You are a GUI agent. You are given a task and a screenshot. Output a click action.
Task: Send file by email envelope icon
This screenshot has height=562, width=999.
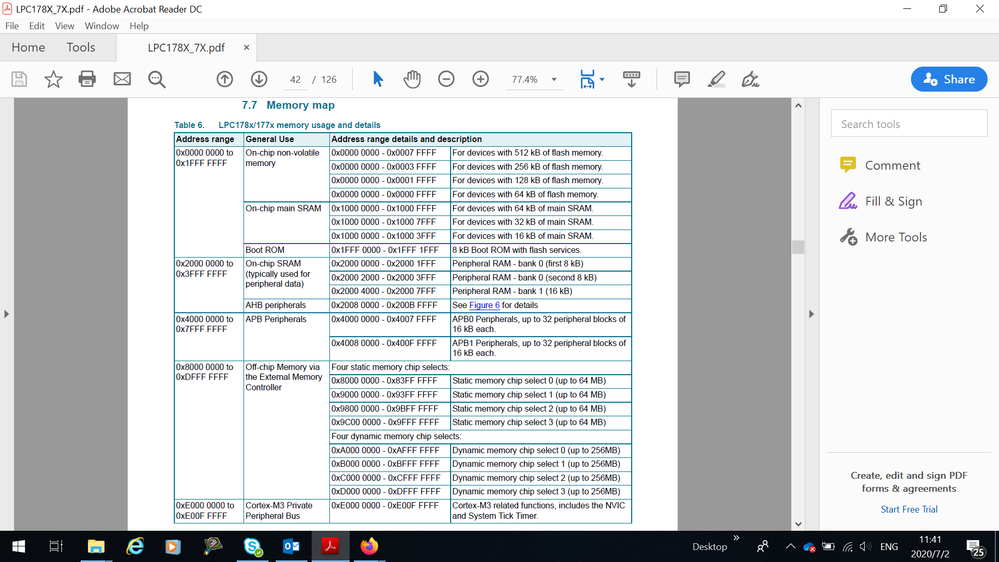click(x=122, y=79)
